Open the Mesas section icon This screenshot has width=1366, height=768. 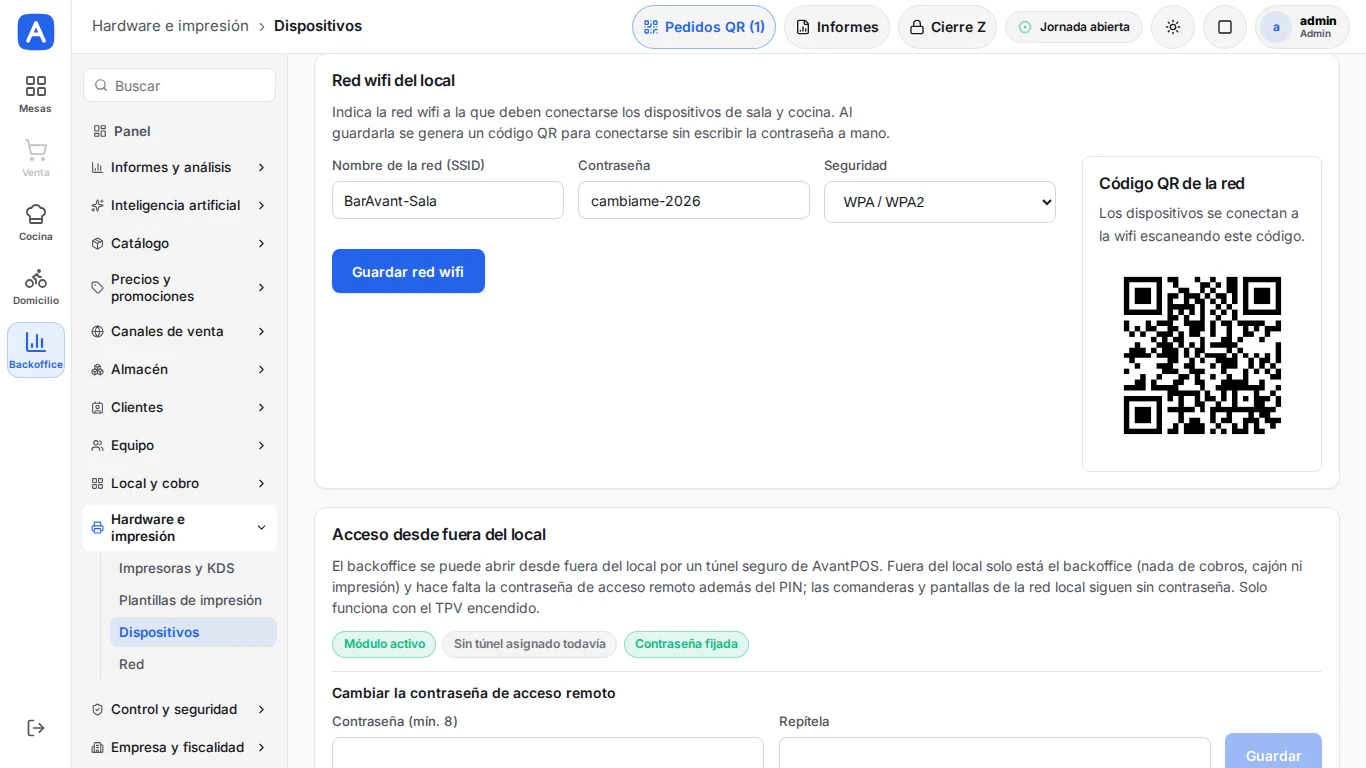[x=36, y=94]
